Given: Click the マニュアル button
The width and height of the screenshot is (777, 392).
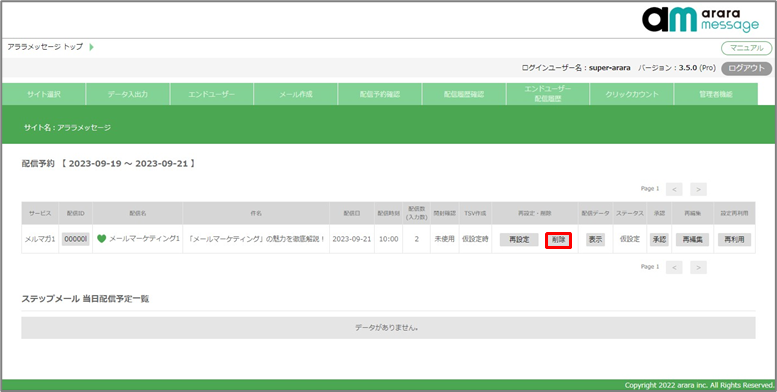Looking at the screenshot, I should (x=746, y=48).
